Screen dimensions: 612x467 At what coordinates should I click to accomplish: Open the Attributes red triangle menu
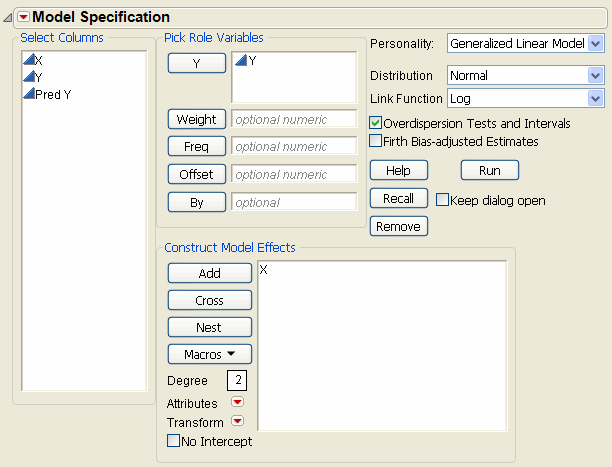[237, 403]
